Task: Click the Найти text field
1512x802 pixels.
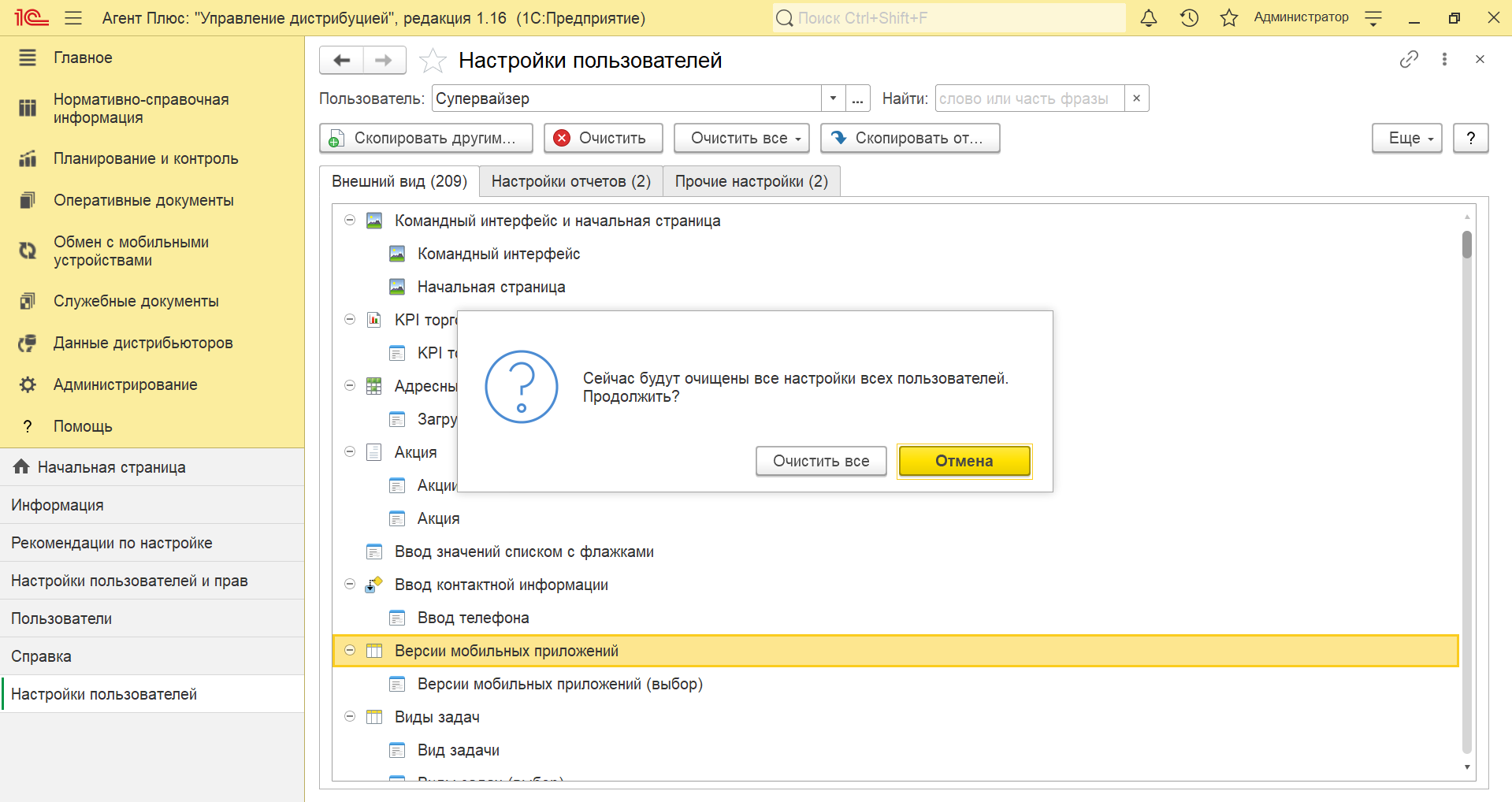Action: (1029, 98)
